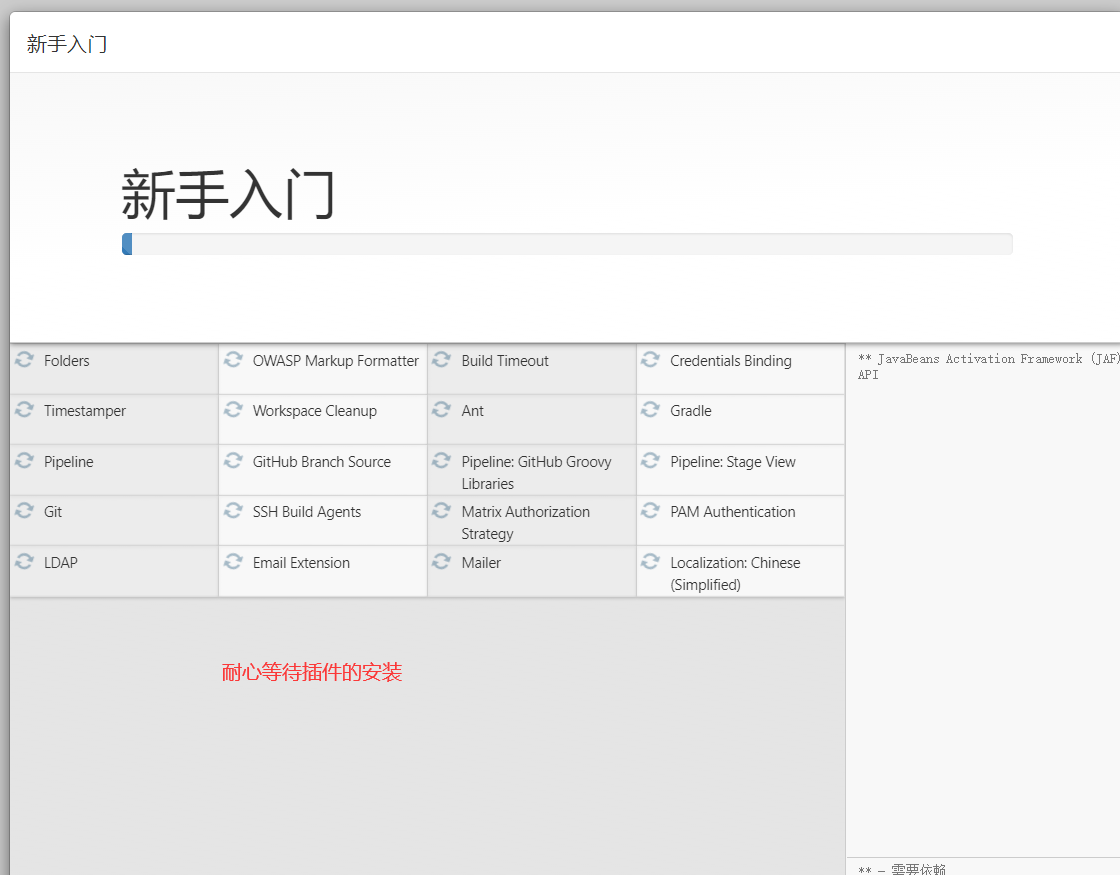This screenshot has width=1120, height=875.
Task: Select the Ant plugin label
Action: click(x=472, y=411)
